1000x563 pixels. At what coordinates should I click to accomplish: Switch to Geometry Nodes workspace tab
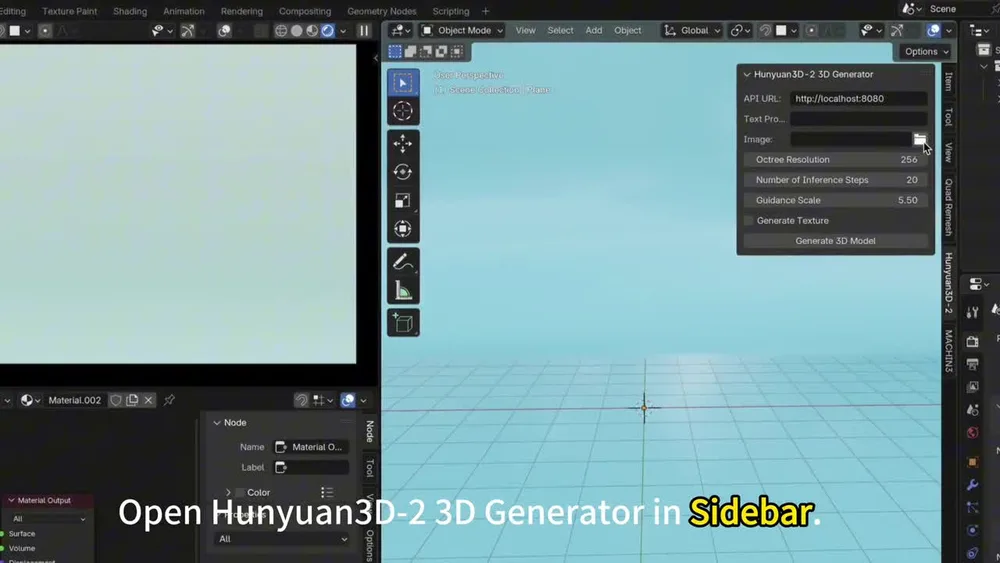click(x=381, y=11)
